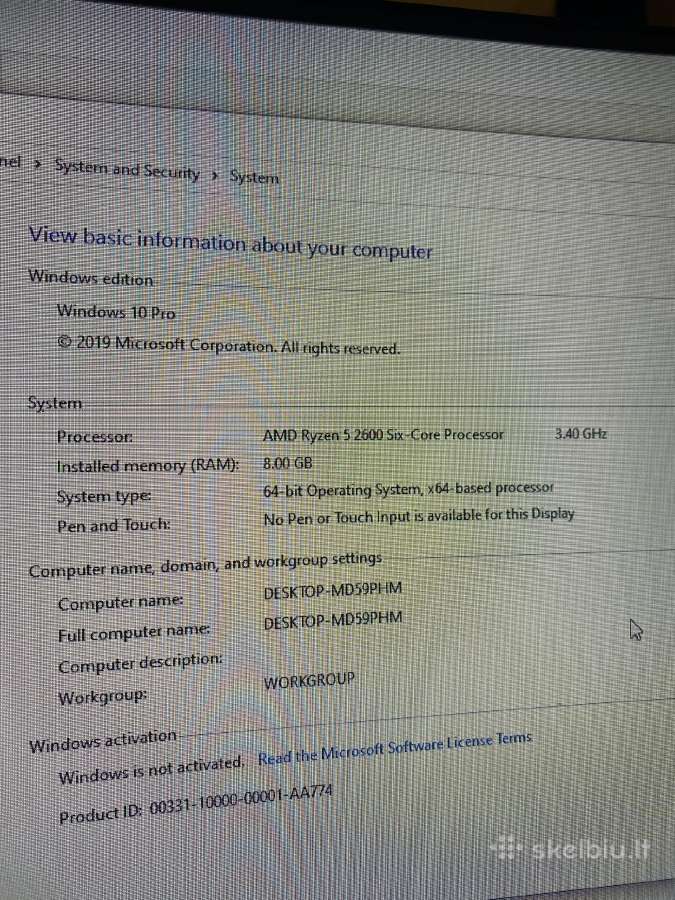Select the Product ID 00331-10000-00001-AA774

196,804
